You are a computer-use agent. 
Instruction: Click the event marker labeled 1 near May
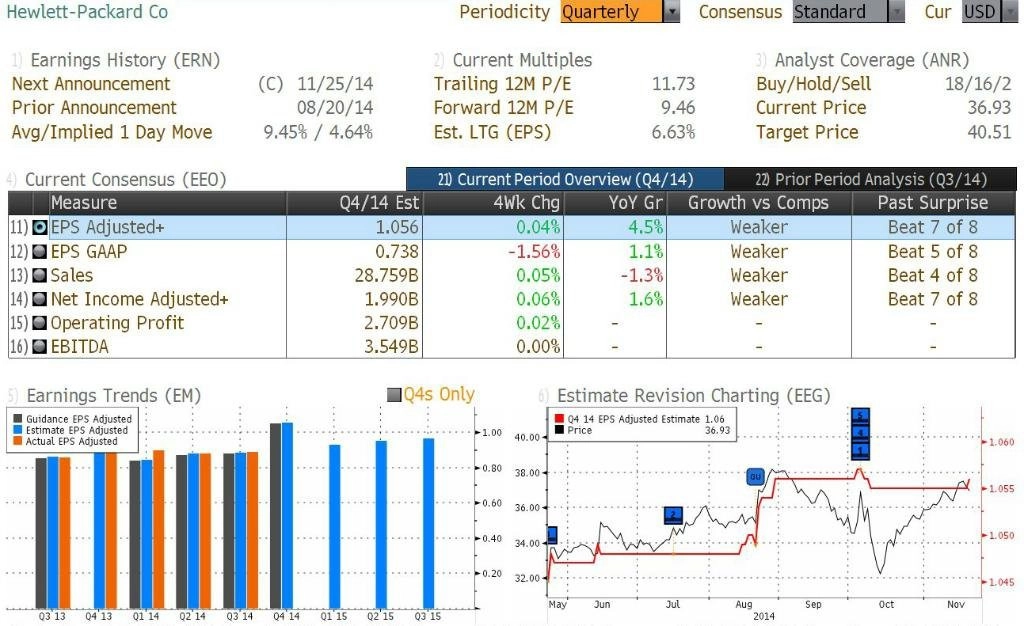(x=552, y=535)
